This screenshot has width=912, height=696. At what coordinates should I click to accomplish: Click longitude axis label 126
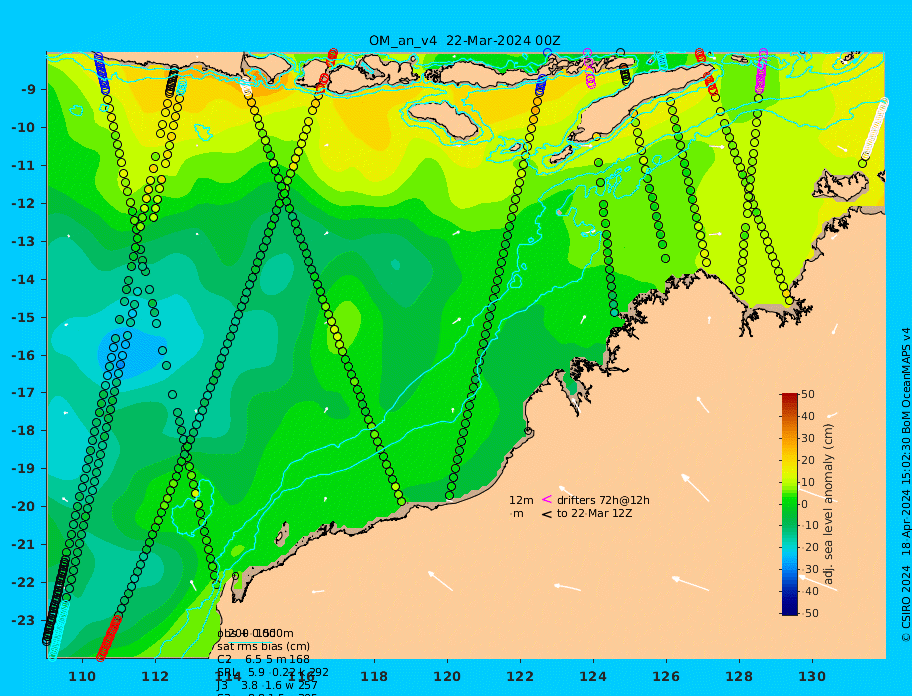(666, 676)
